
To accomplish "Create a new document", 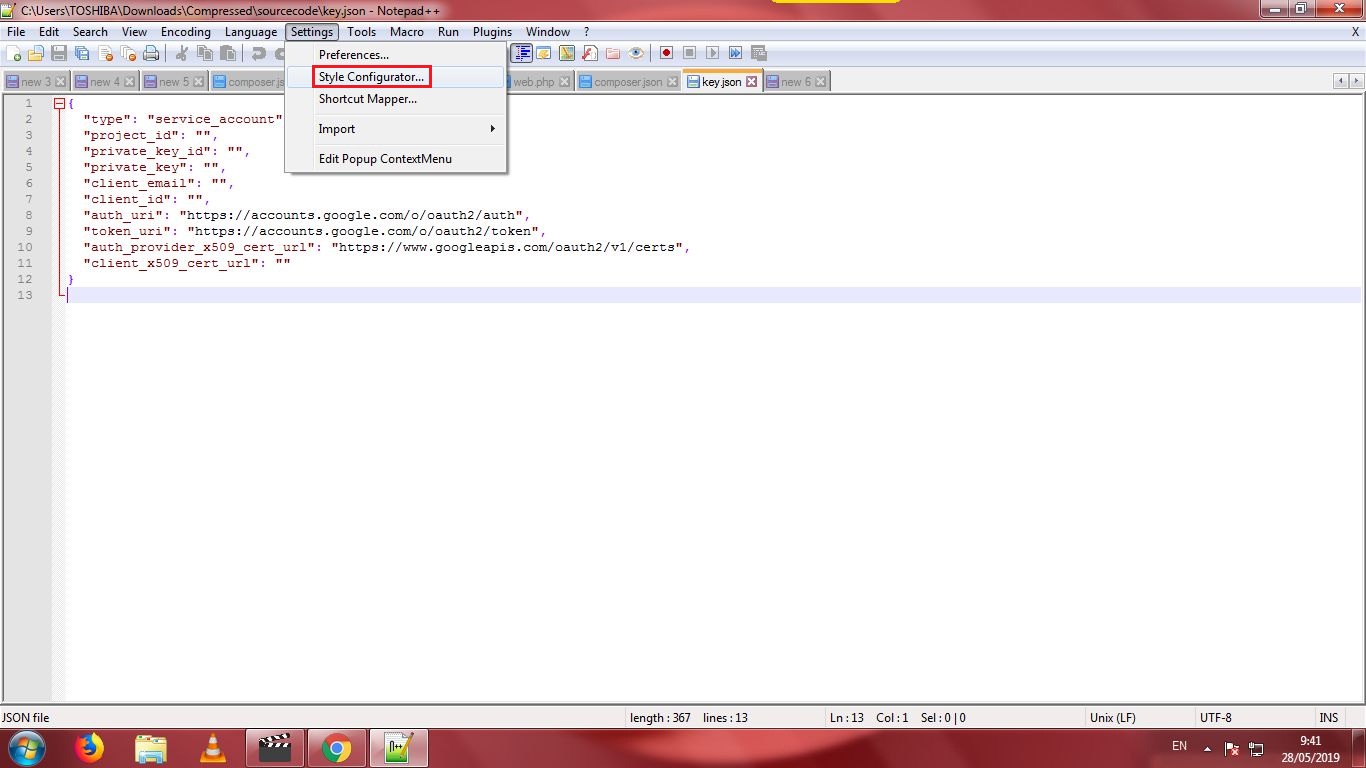I will click(13, 53).
